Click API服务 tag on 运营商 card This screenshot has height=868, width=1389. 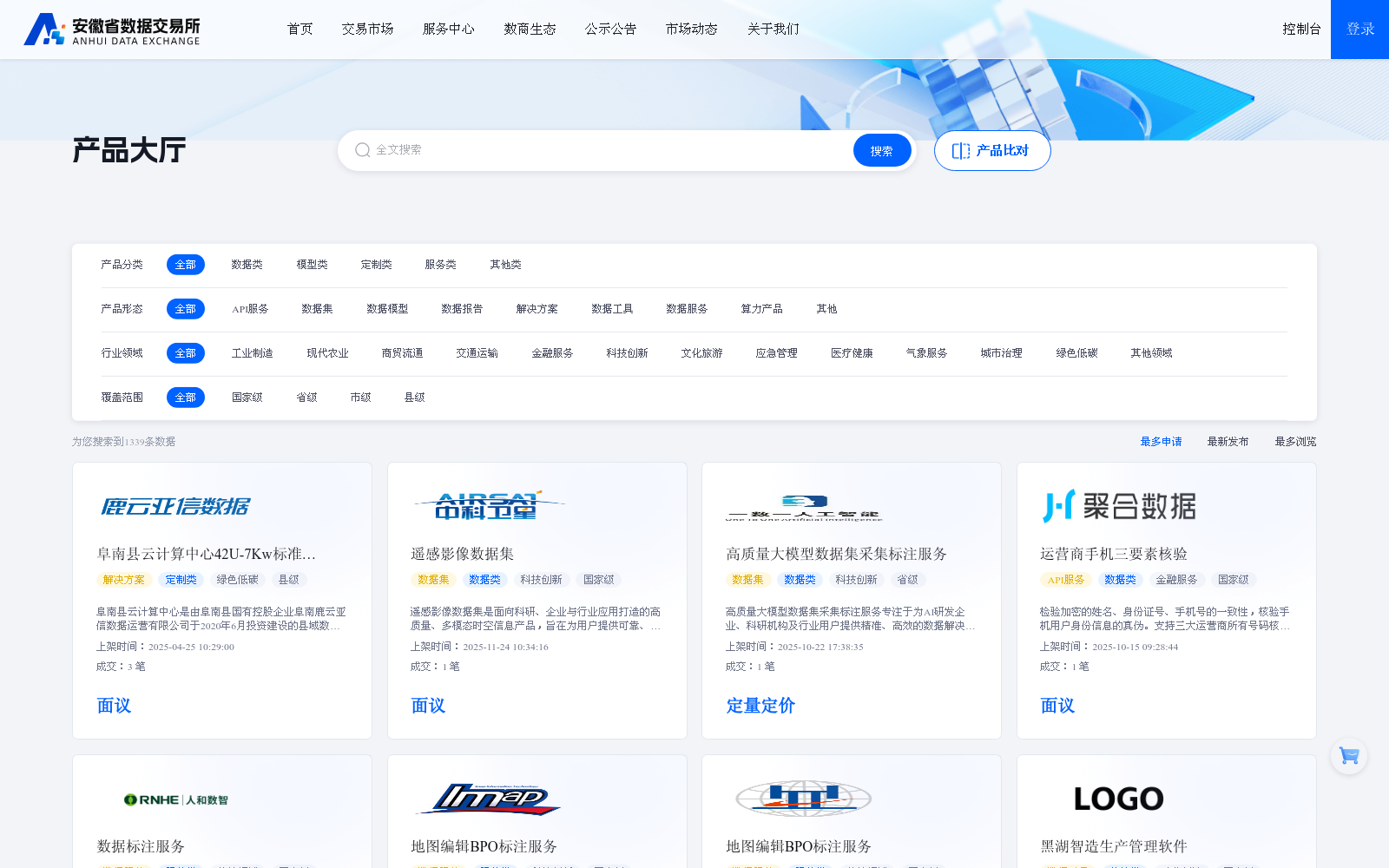[1066, 580]
